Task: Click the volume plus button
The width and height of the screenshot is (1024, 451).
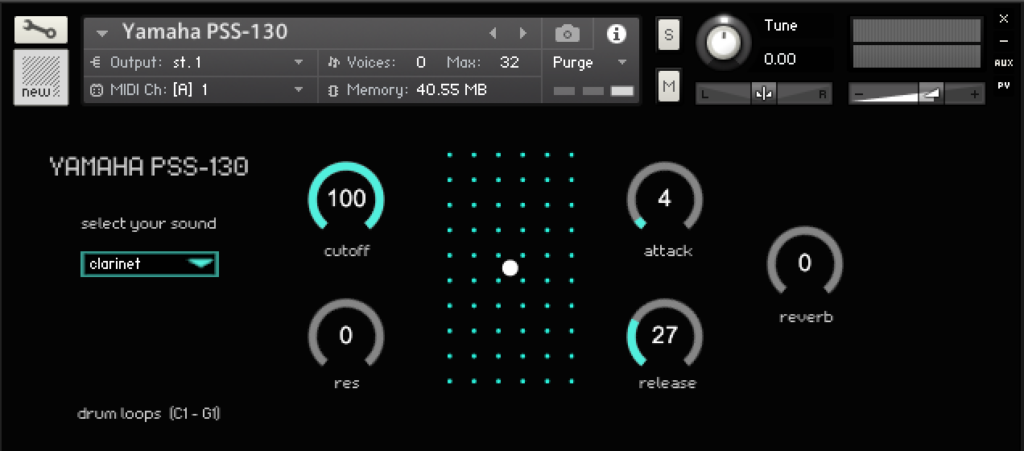Action: [974, 95]
